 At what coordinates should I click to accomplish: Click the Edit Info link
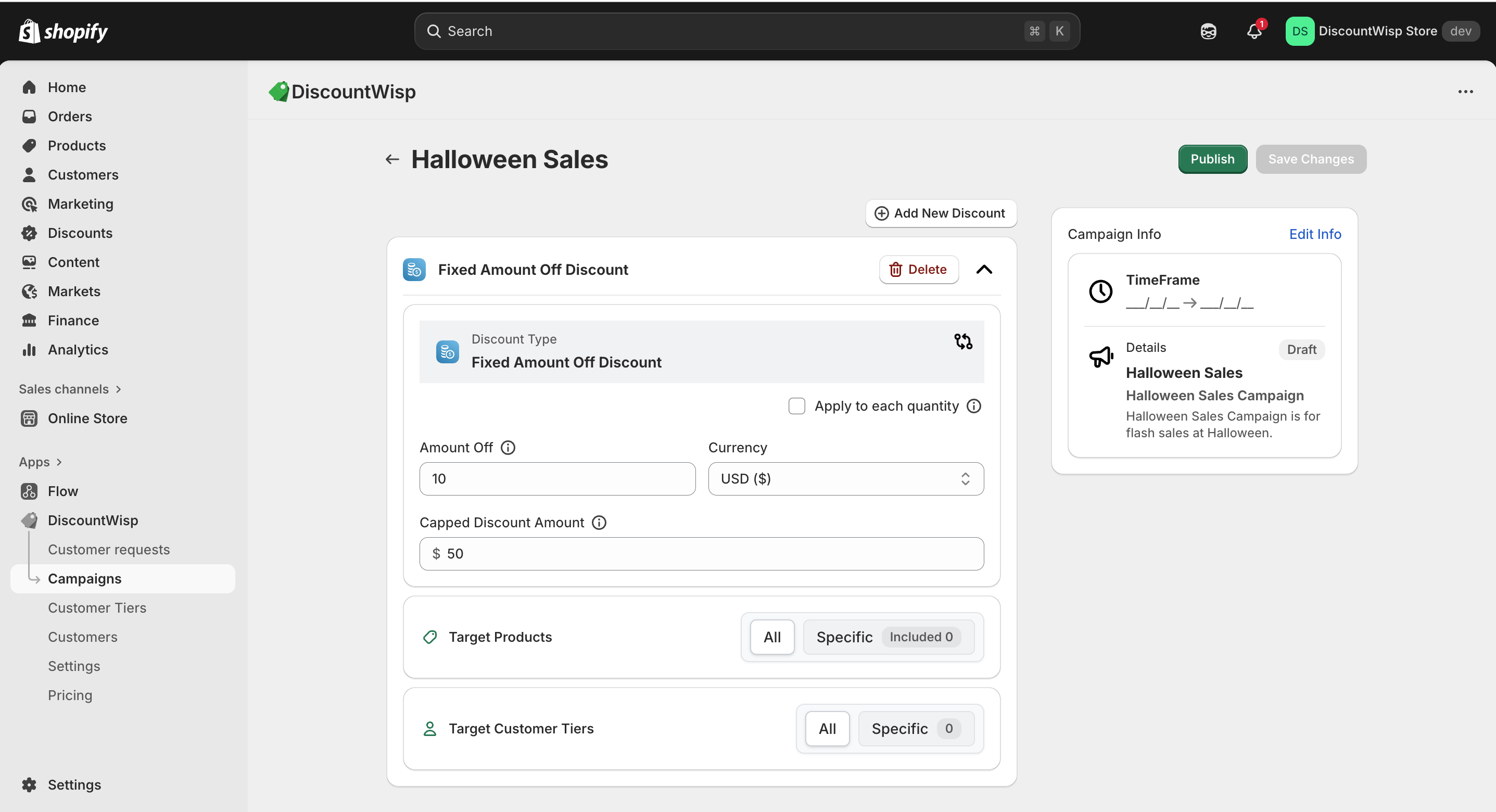[1315, 234]
